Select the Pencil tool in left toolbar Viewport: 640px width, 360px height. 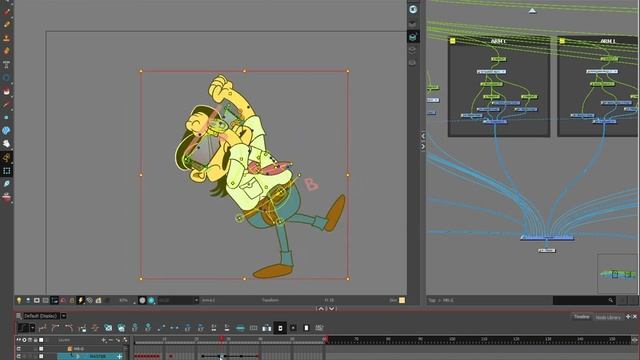click(x=7, y=25)
